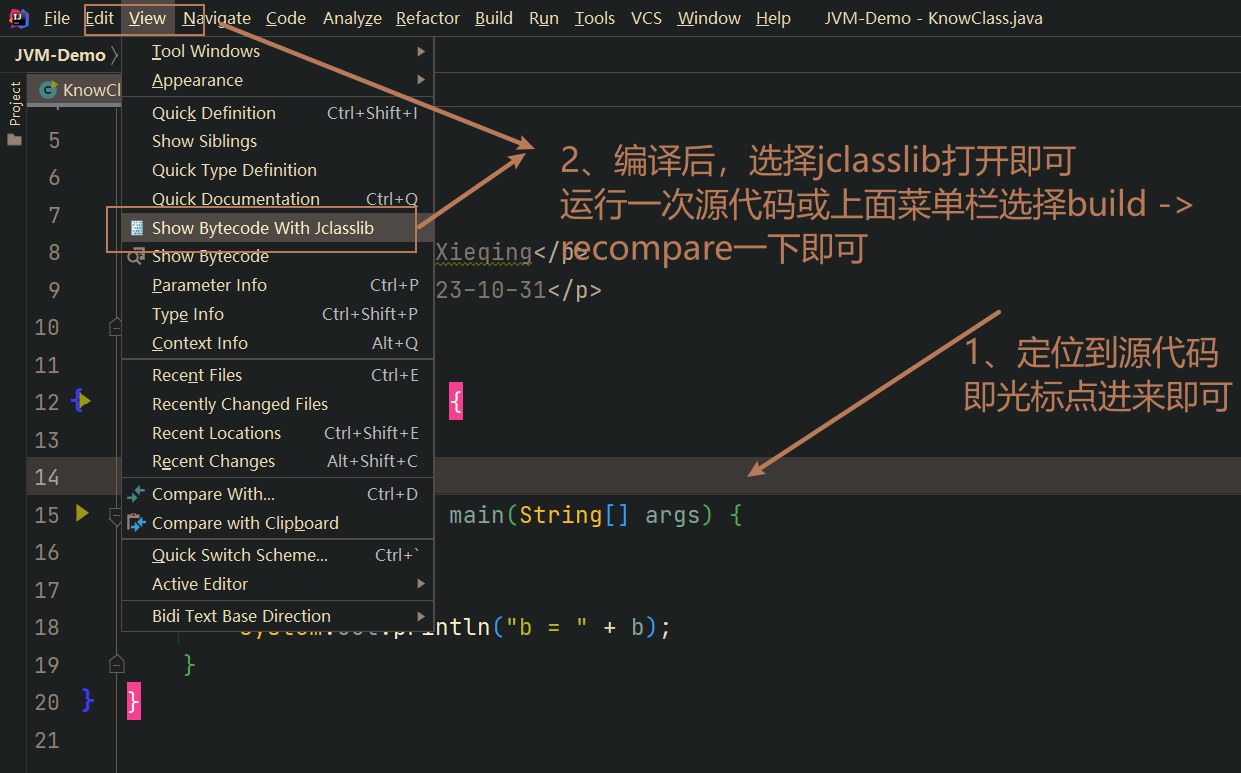Screen dimensions: 1241x773
Task: Open Recent Locations entry
Action: (x=277, y=433)
